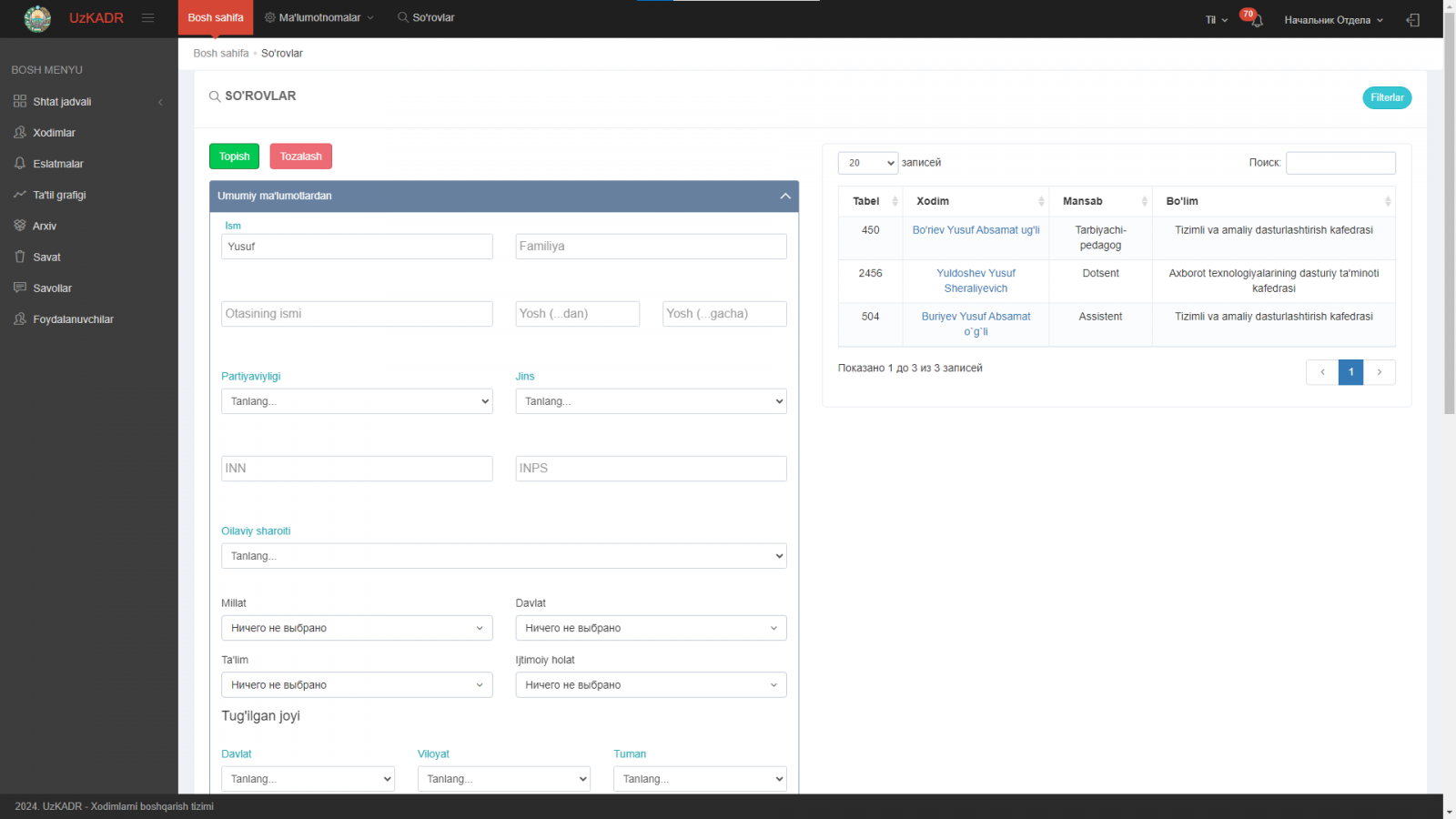Expand the Jins dropdown

pos(651,401)
